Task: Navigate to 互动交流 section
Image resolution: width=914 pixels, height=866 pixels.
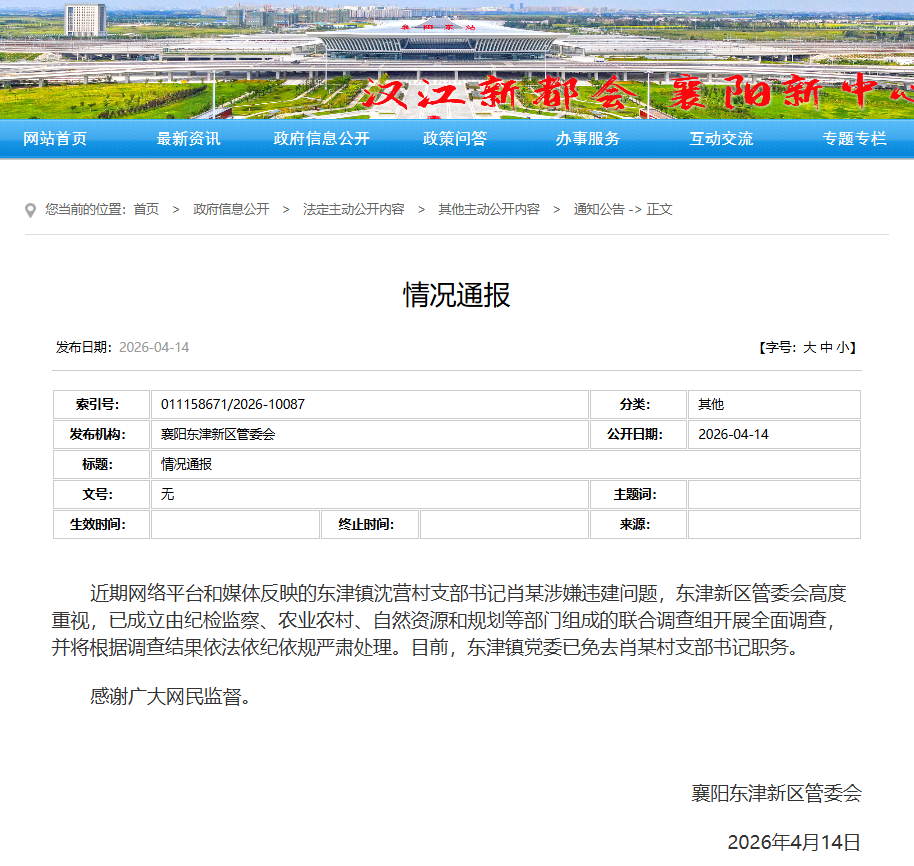Action: (721, 139)
